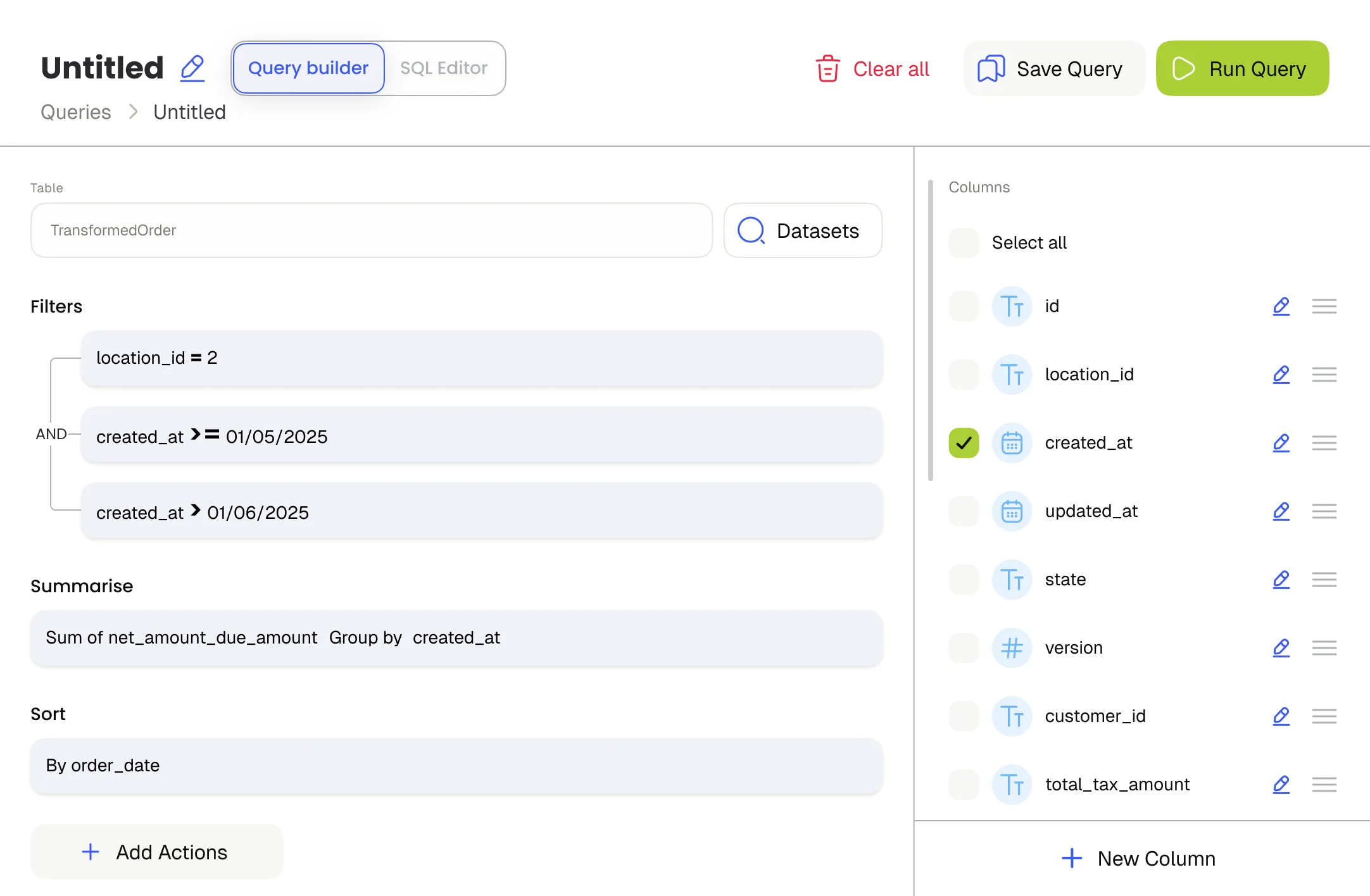This screenshot has height=896, width=1370.
Task: Switch to the SQL Editor tab
Action: coord(444,68)
